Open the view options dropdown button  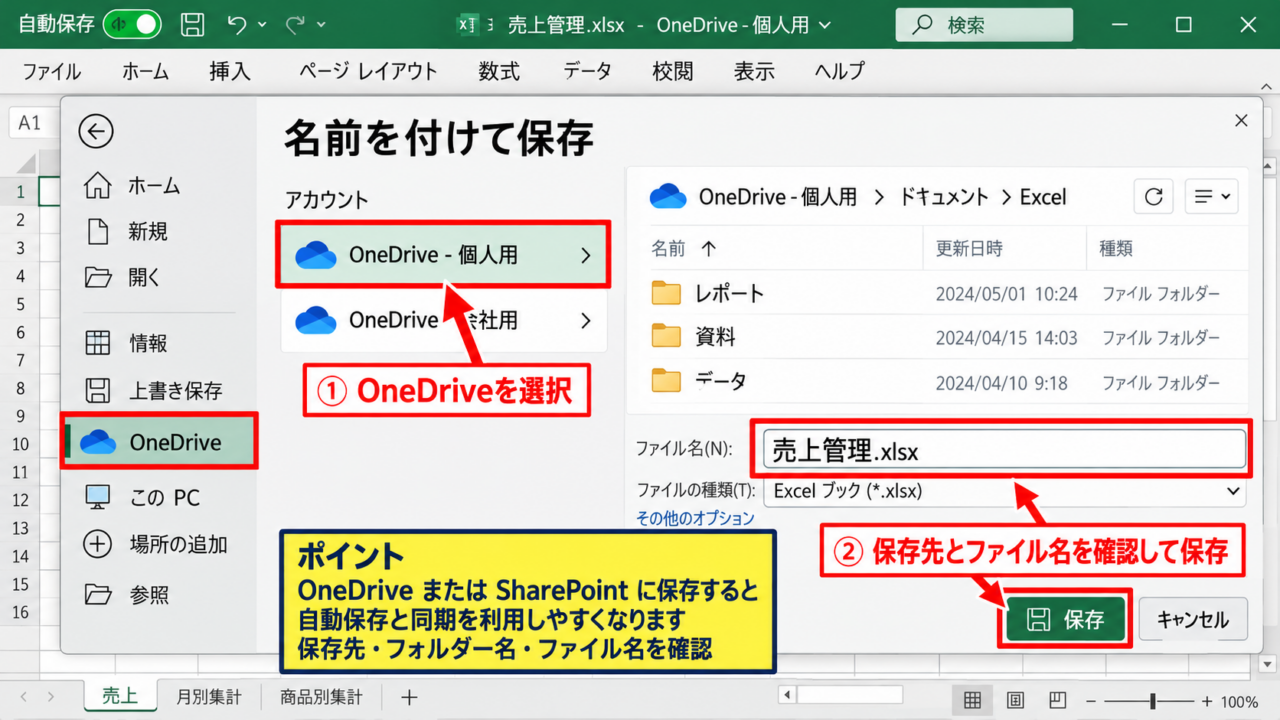[x=1211, y=197]
